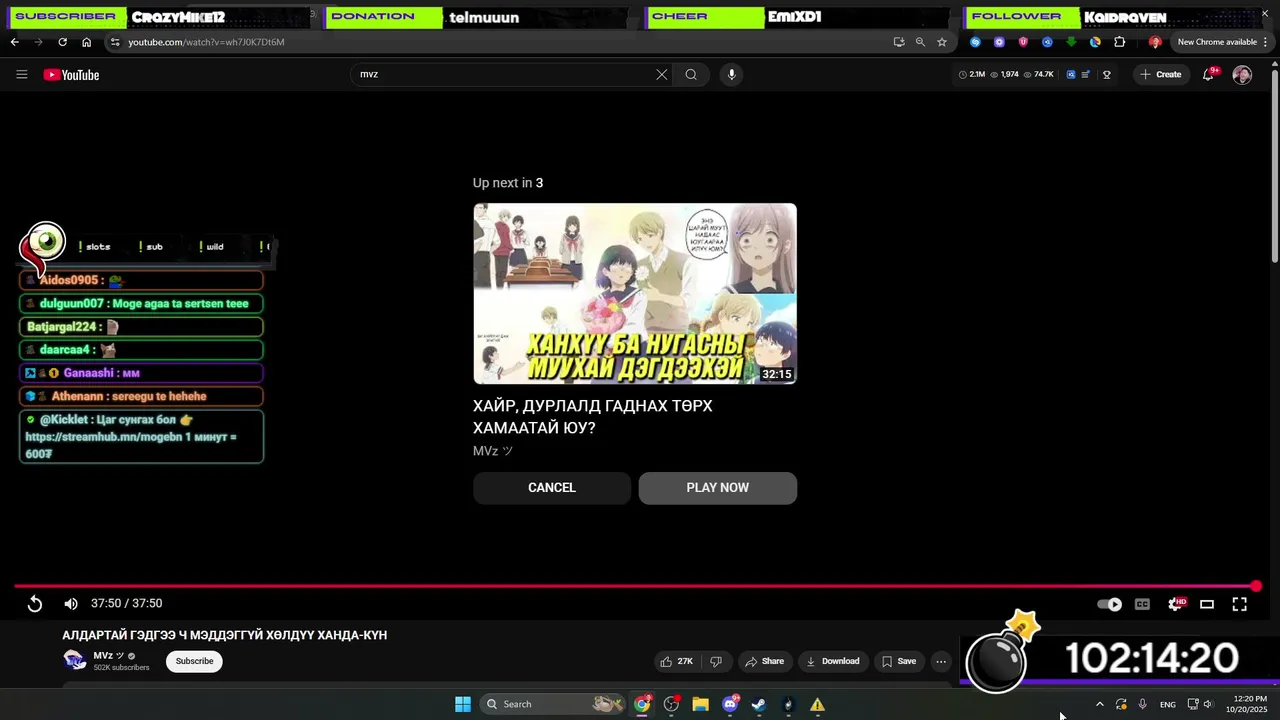
Task: Open Steam from the taskbar
Action: click(x=759, y=704)
